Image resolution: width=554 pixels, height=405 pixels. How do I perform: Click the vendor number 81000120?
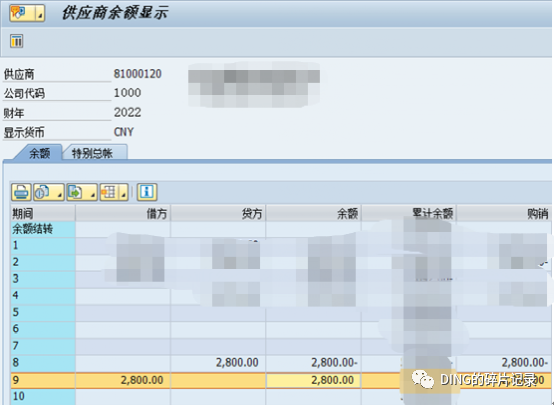click(x=137, y=74)
